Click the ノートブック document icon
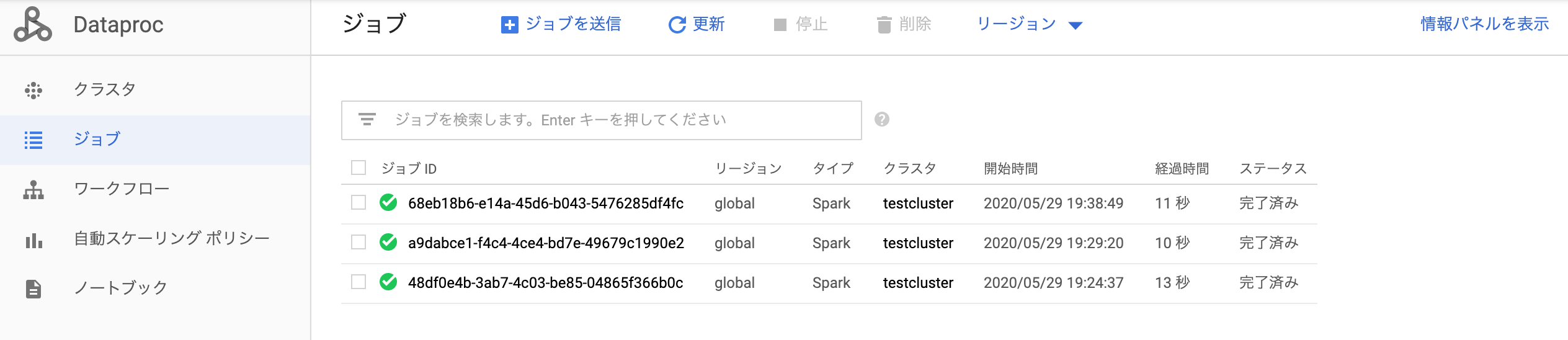 pos(33,289)
